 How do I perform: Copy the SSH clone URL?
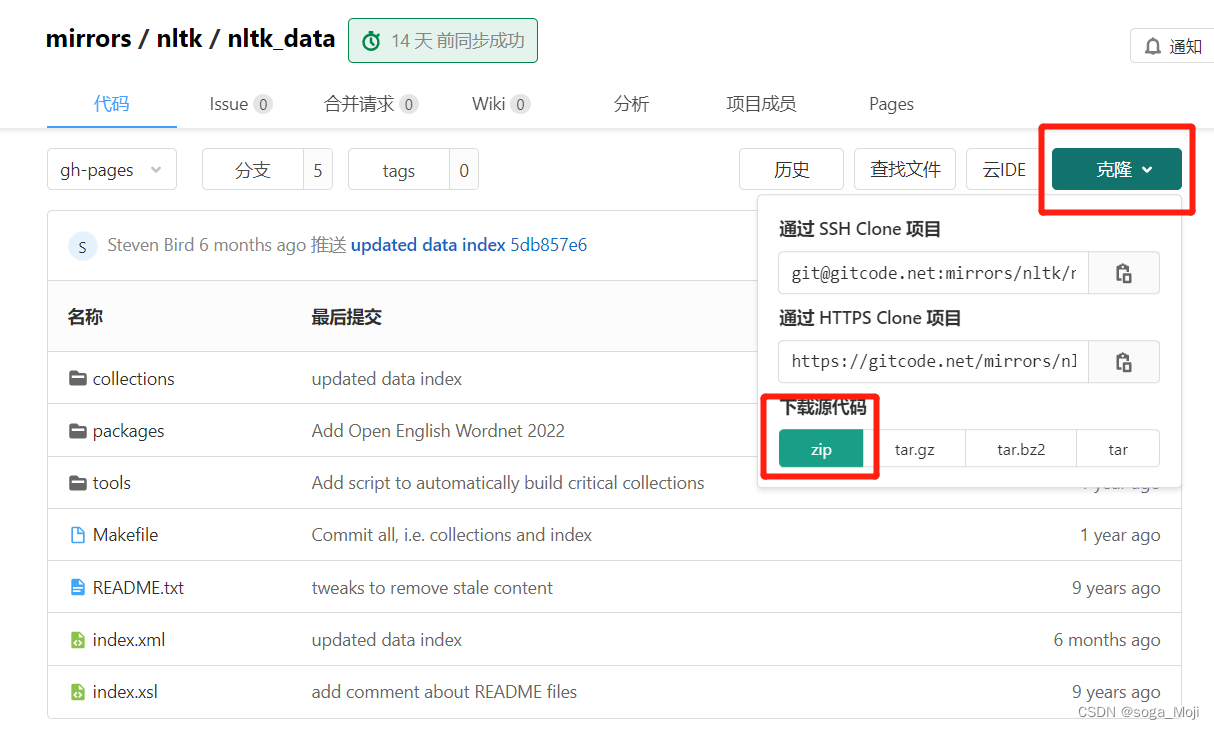[x=1123, y=273]
